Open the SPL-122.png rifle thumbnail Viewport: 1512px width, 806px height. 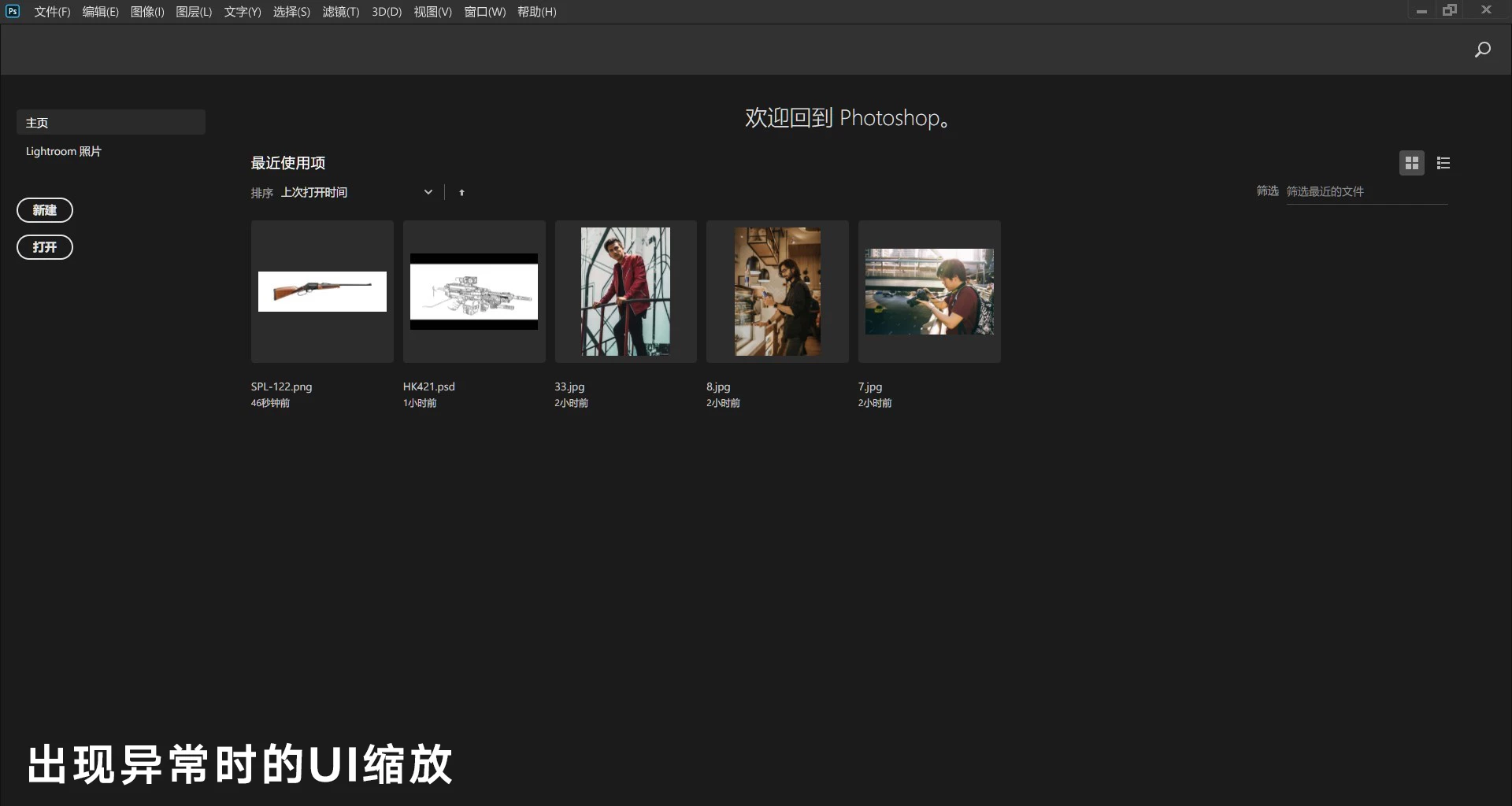pos(322,291)
